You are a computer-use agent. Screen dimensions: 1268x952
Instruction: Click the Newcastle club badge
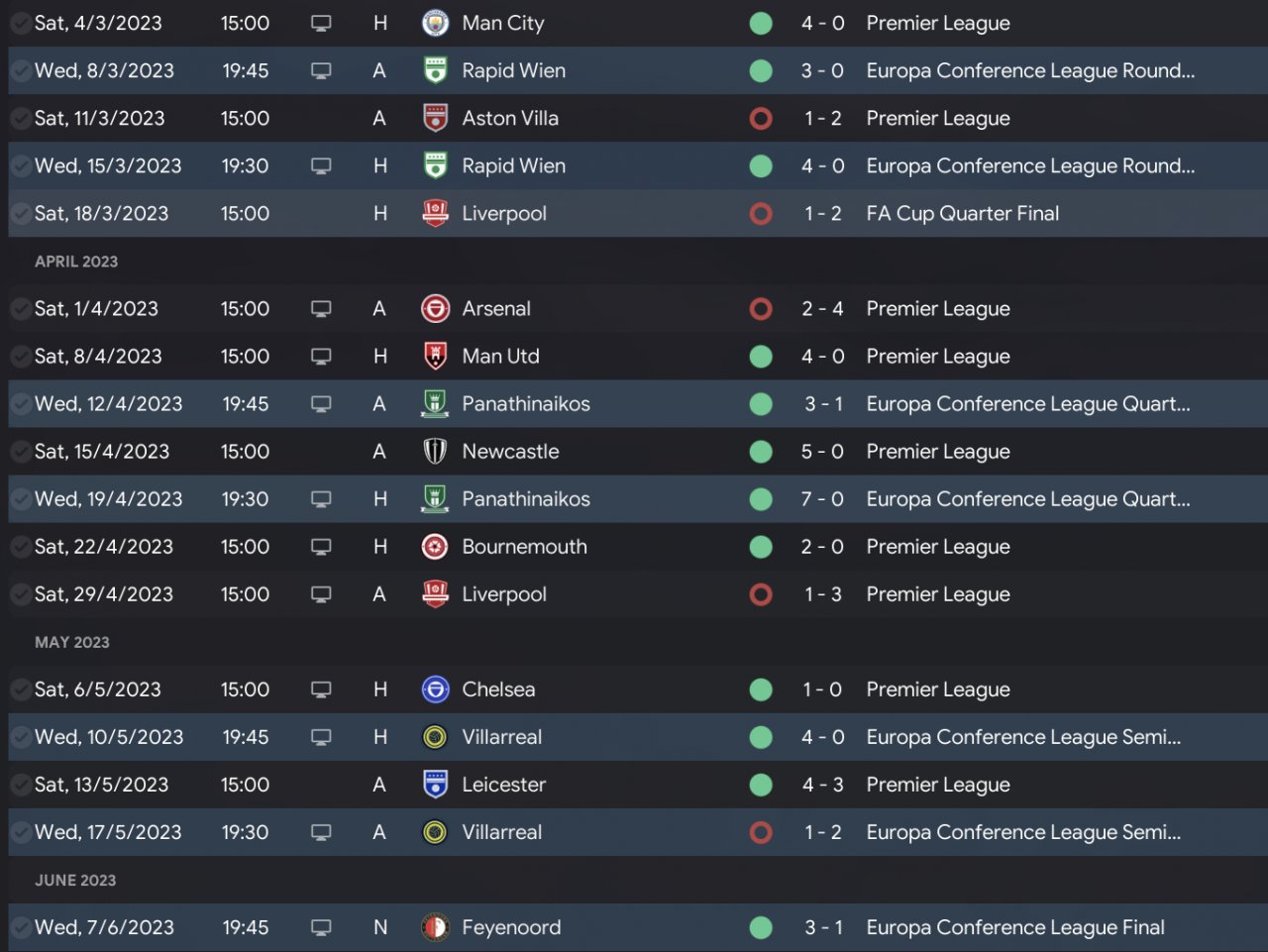[x=435, y=452]
